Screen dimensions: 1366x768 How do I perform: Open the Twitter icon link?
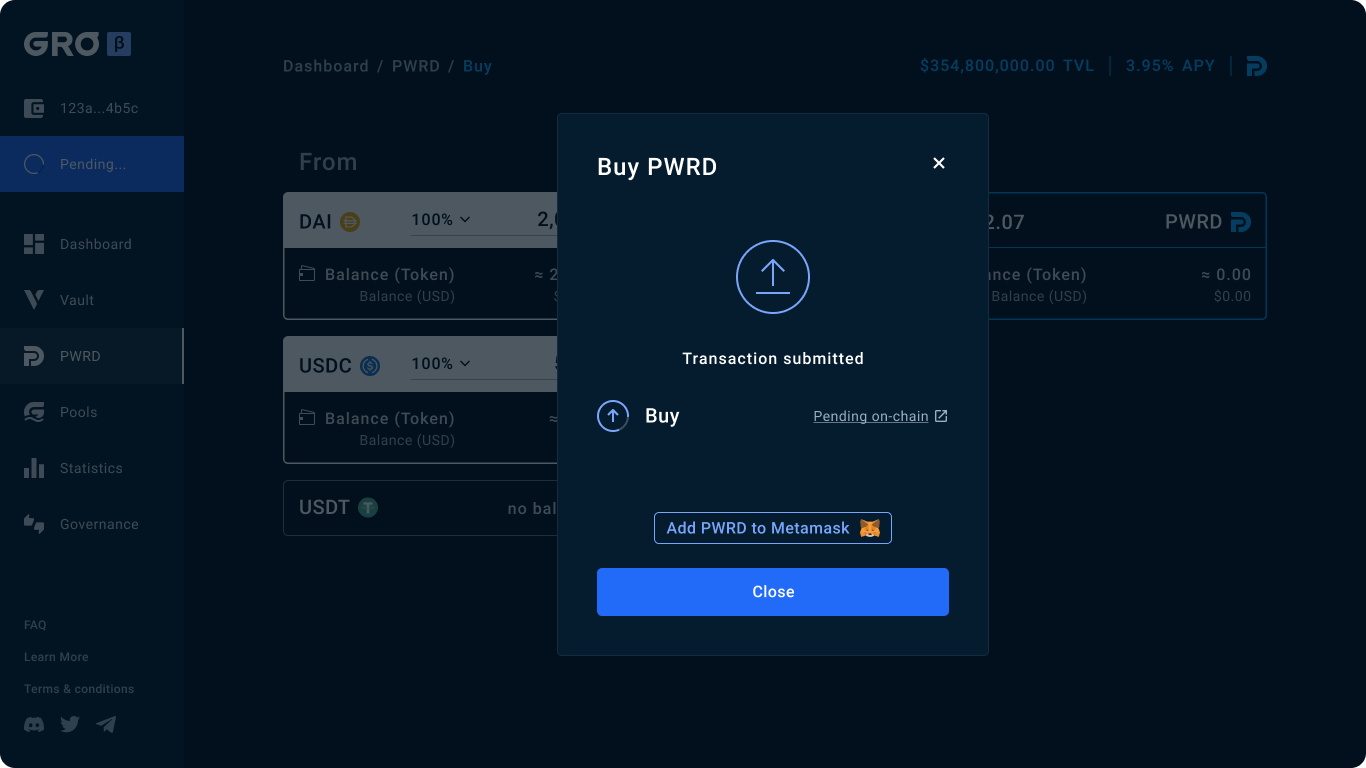pyautogui.click(x=70, y=724)
